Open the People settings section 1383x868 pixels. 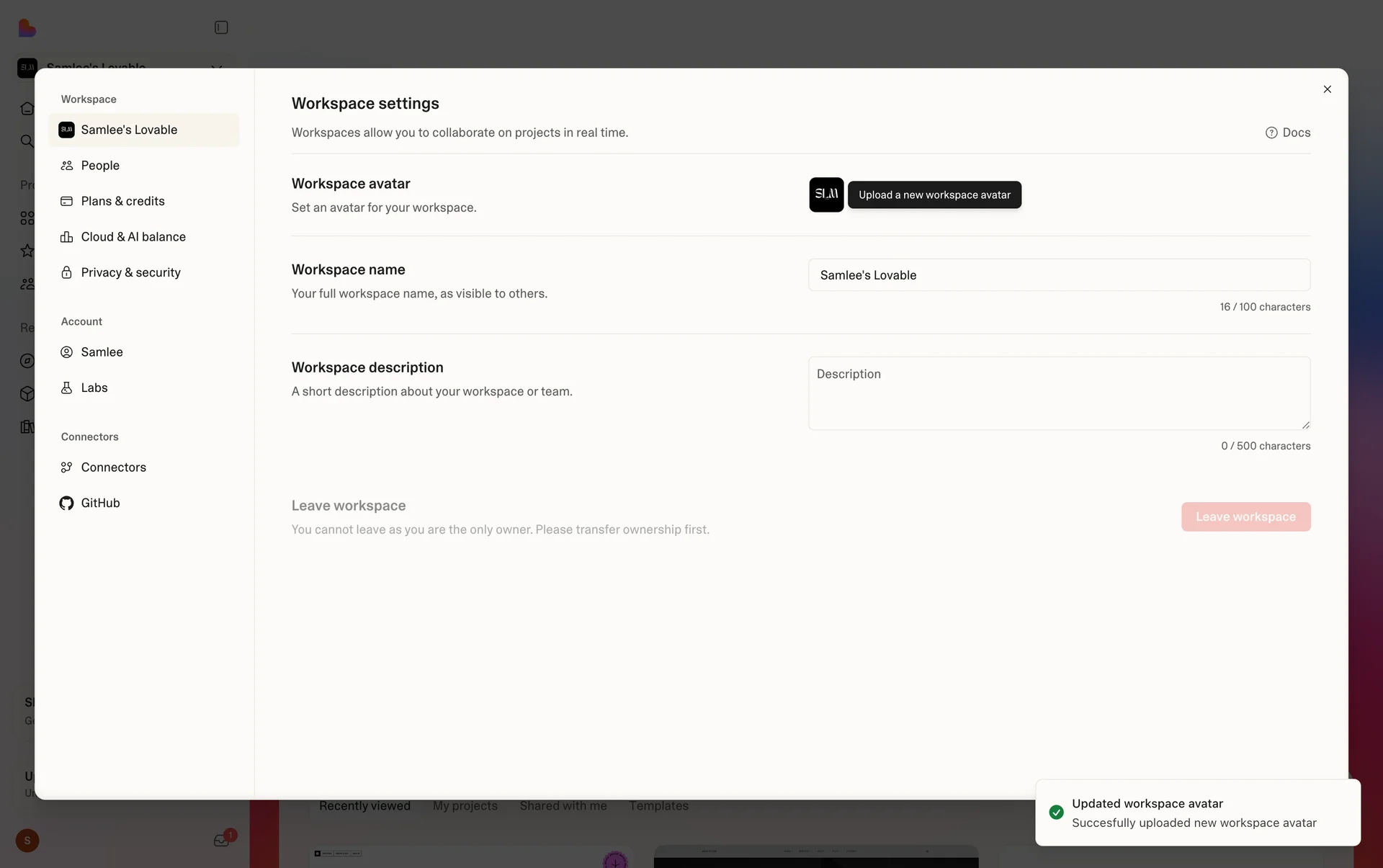100,166
